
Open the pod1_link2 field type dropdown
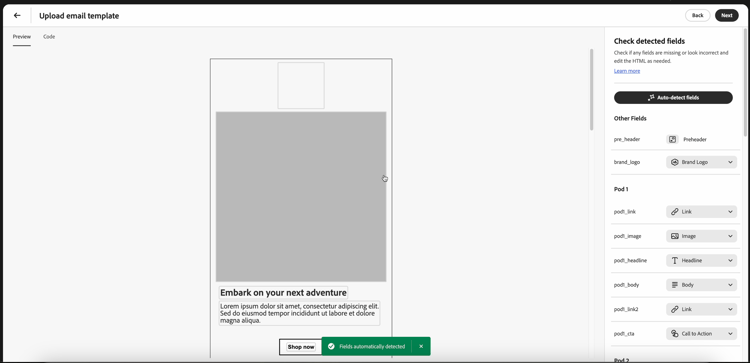click(x=701, y=309)
